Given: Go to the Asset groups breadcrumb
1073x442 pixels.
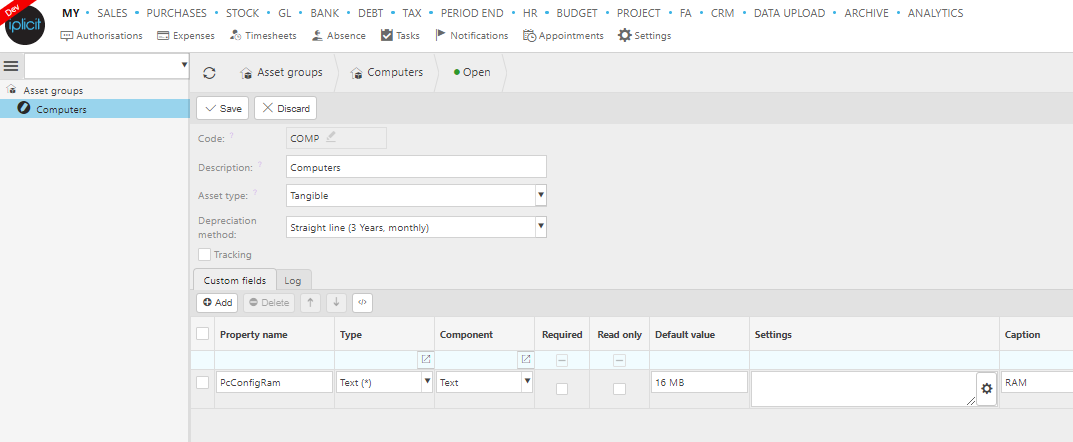Looking at the screenshot, I should coord(281,72).
